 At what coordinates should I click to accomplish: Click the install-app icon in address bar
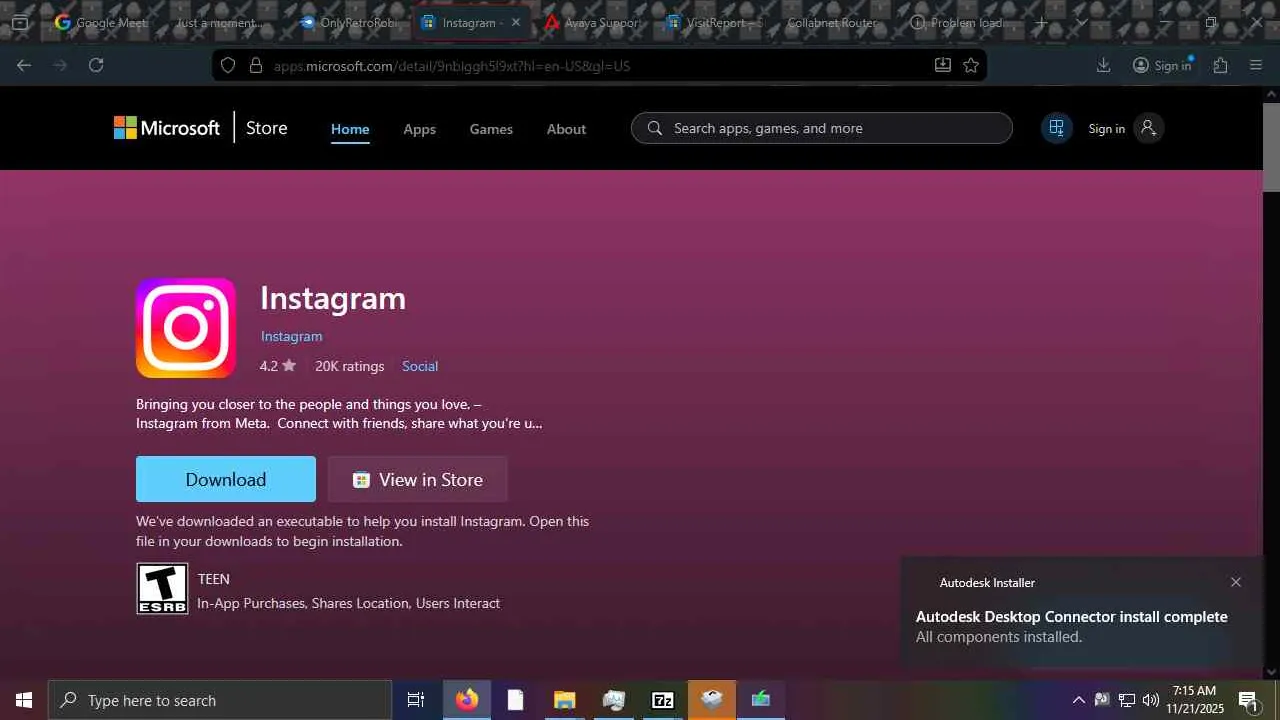942,65
